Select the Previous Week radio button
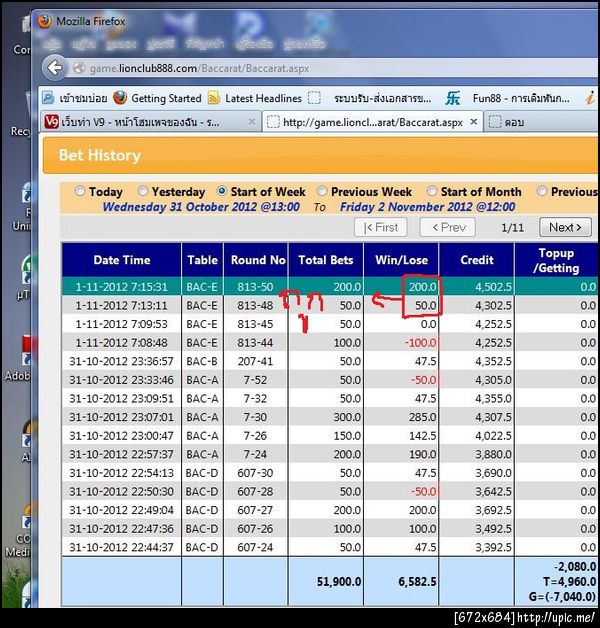This screenshot has height=628, width=600. (x=322, y=191)
